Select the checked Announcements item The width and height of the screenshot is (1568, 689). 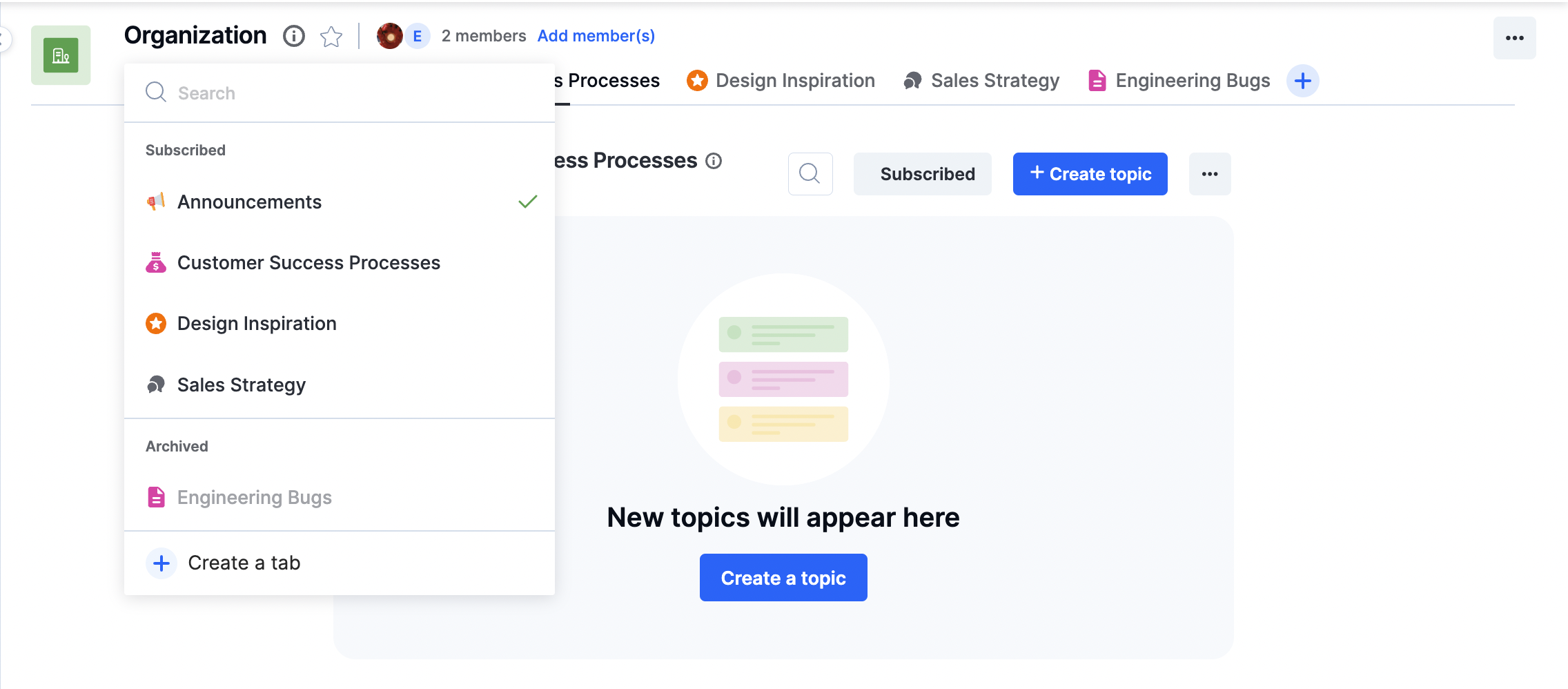pos(340,202)
